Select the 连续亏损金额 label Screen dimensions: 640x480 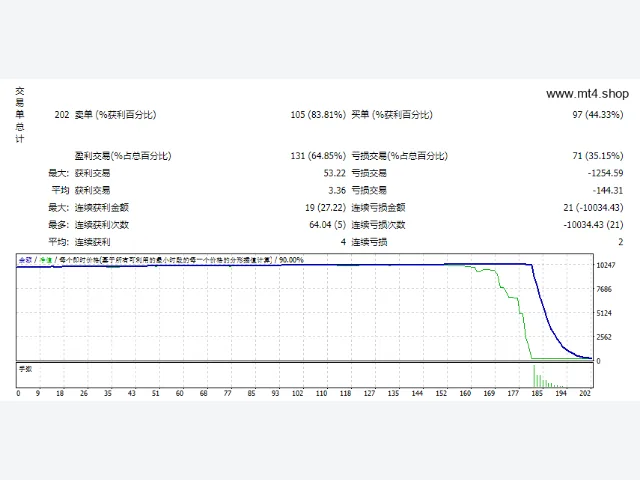pyautogui.click(x=378, y=208)
